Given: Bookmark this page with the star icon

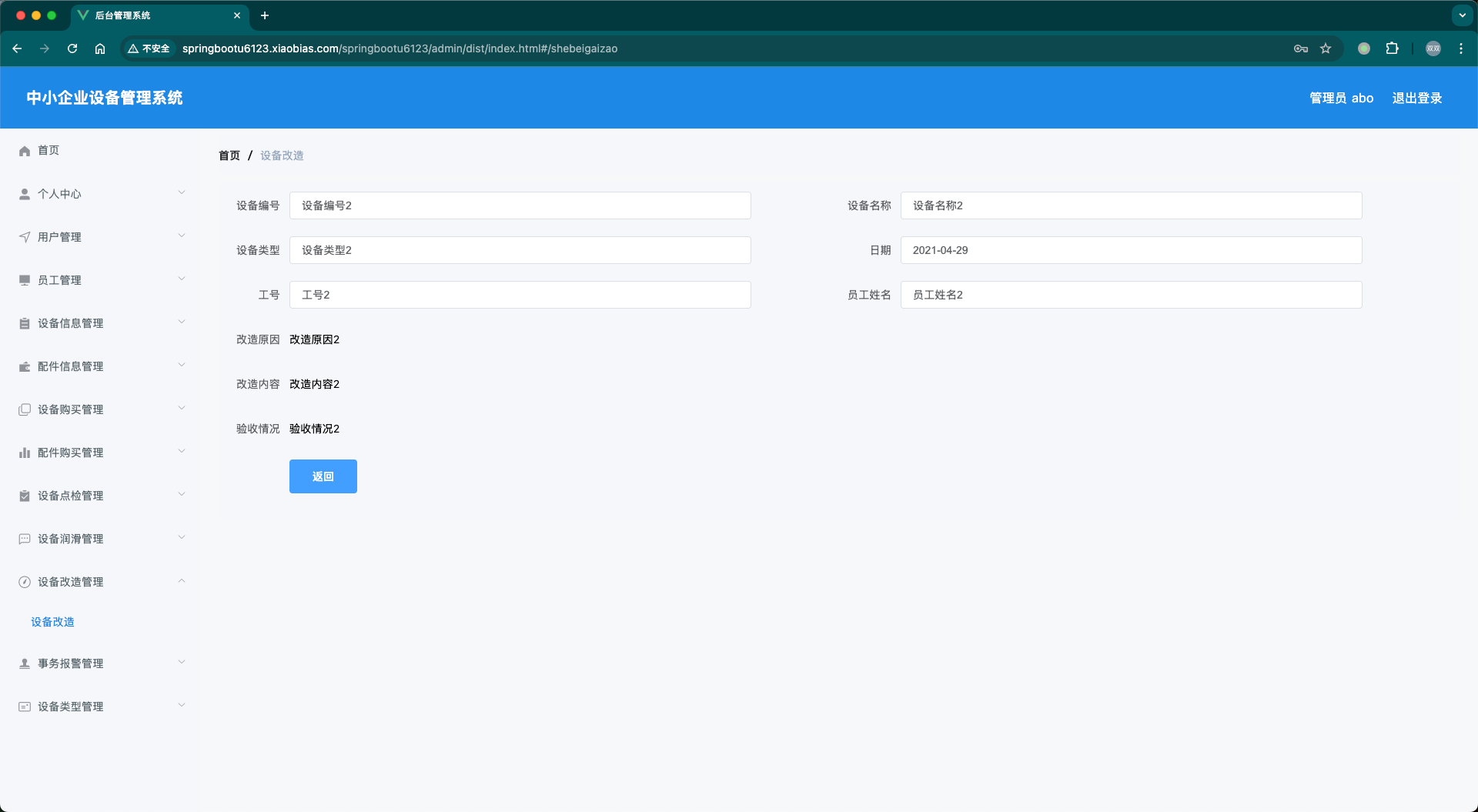Looking at the screenshot, I should click(1326, 48).
